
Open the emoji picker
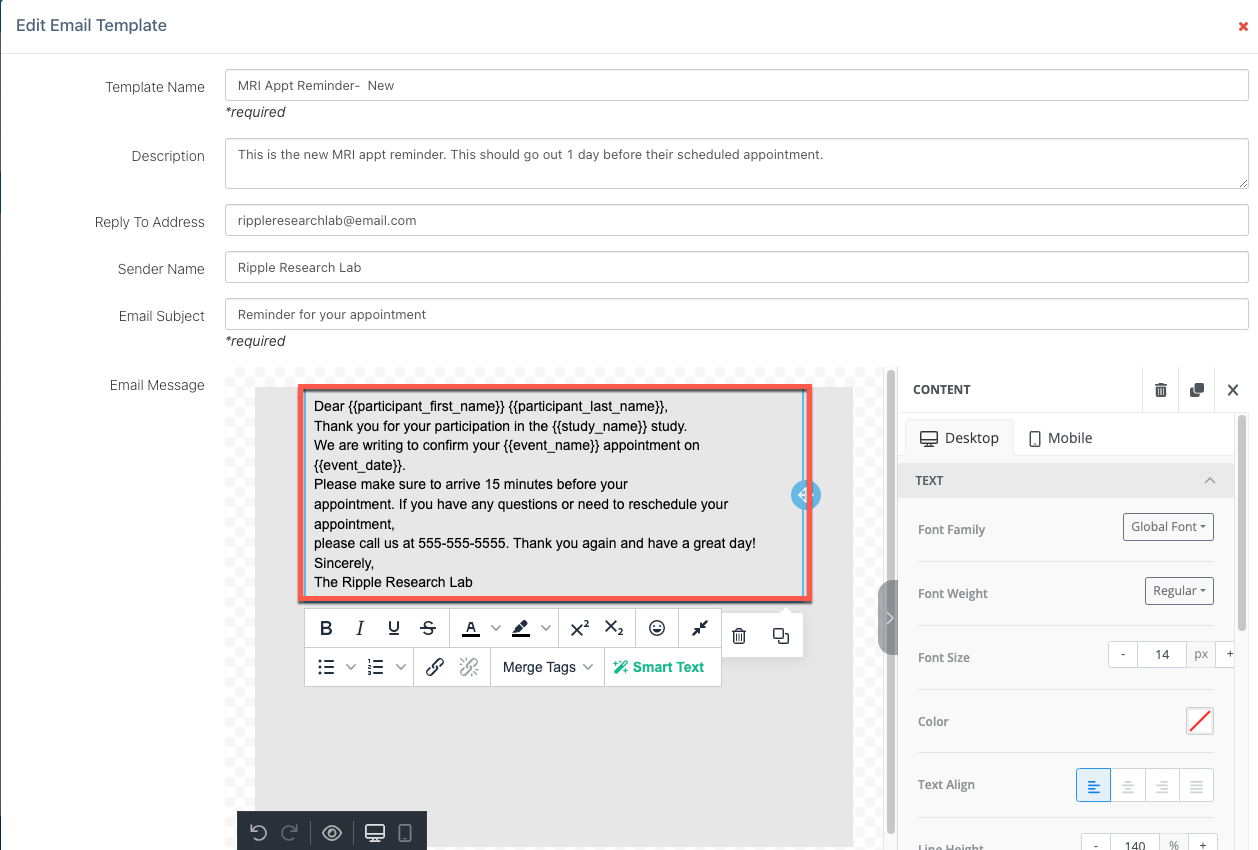tap(657, 628)
